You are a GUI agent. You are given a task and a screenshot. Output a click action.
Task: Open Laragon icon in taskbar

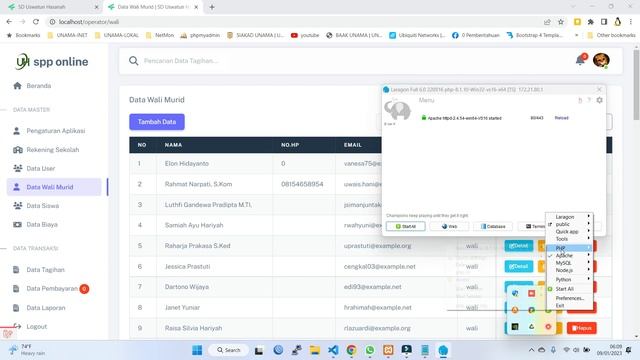443,350
